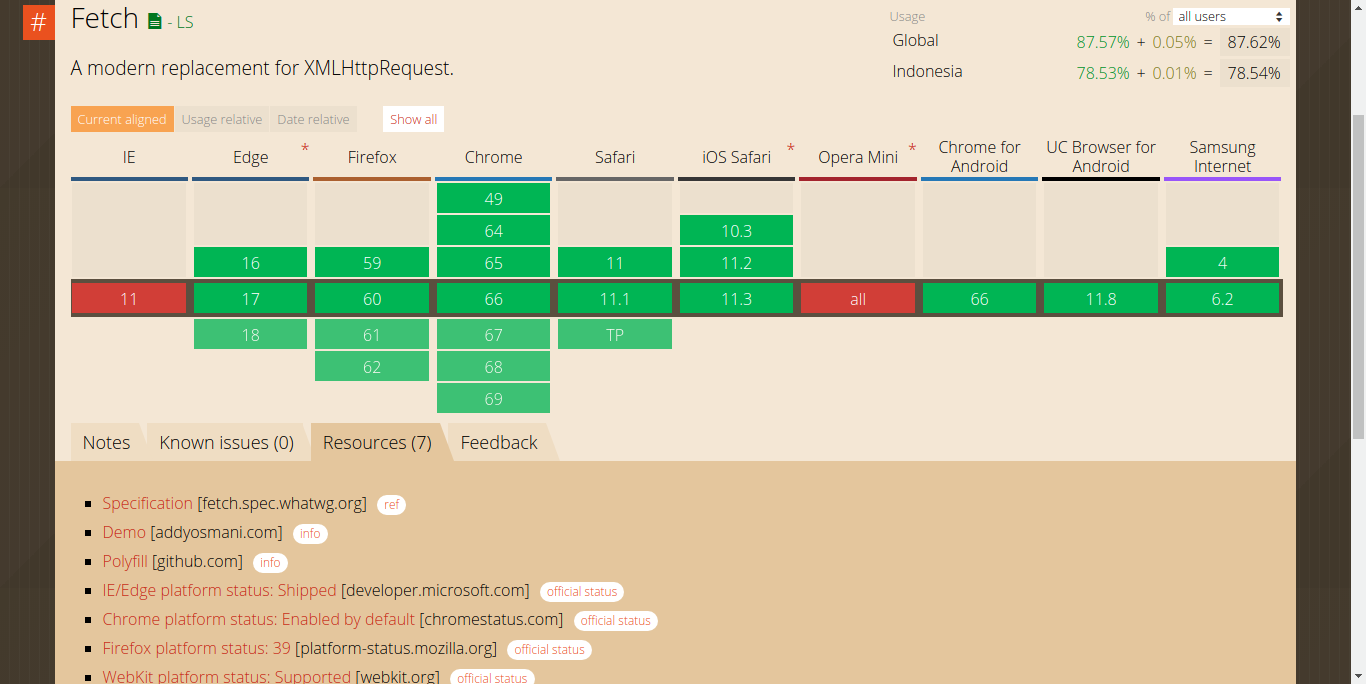Open the Demo link on addyosmani.com

[x=122, y=532]
